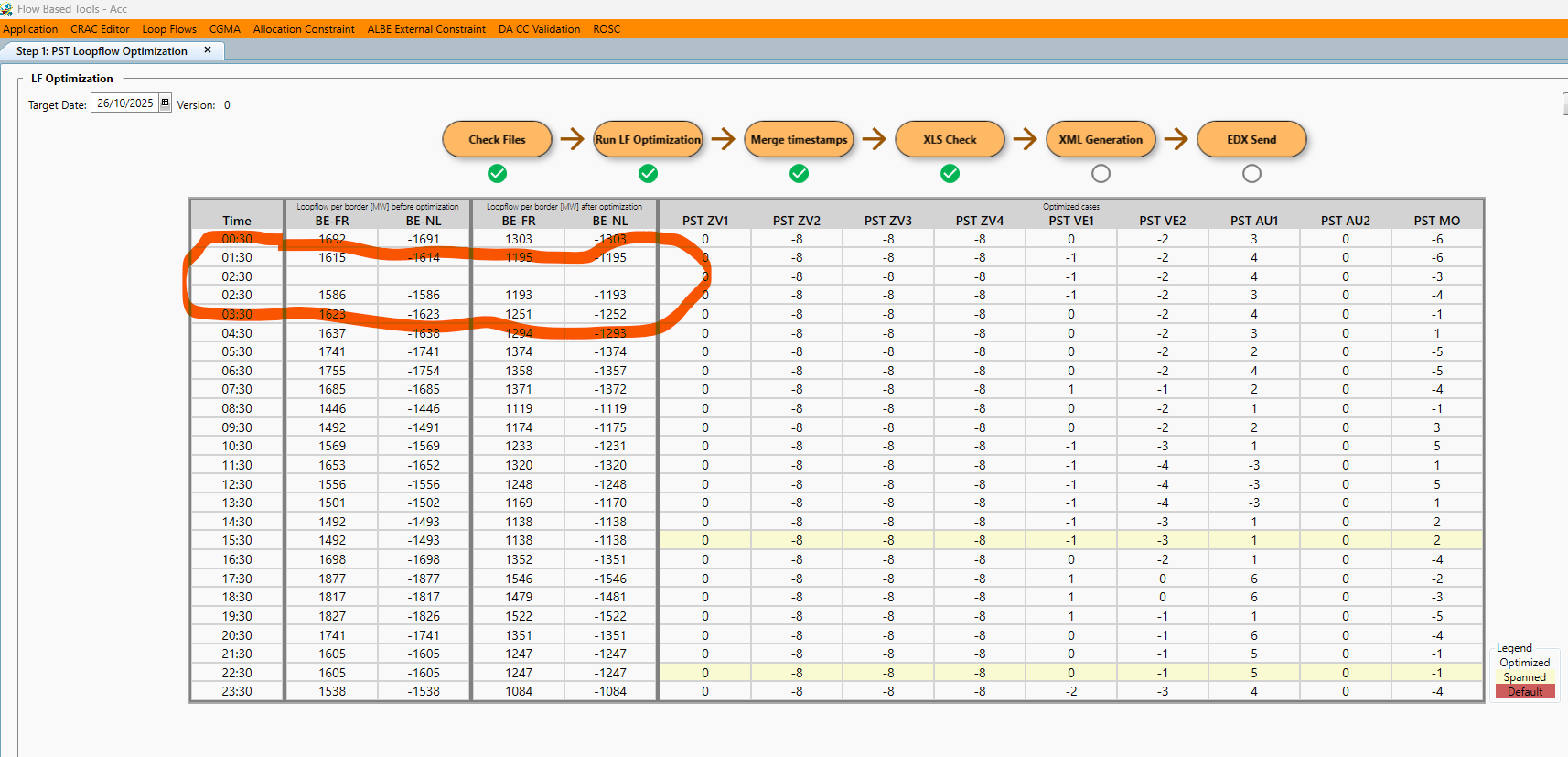Screen dimensions: 1568x757
Task: Open the Target Date calendar picker icon
Action: pyautogui.click(x=166, y=103)
